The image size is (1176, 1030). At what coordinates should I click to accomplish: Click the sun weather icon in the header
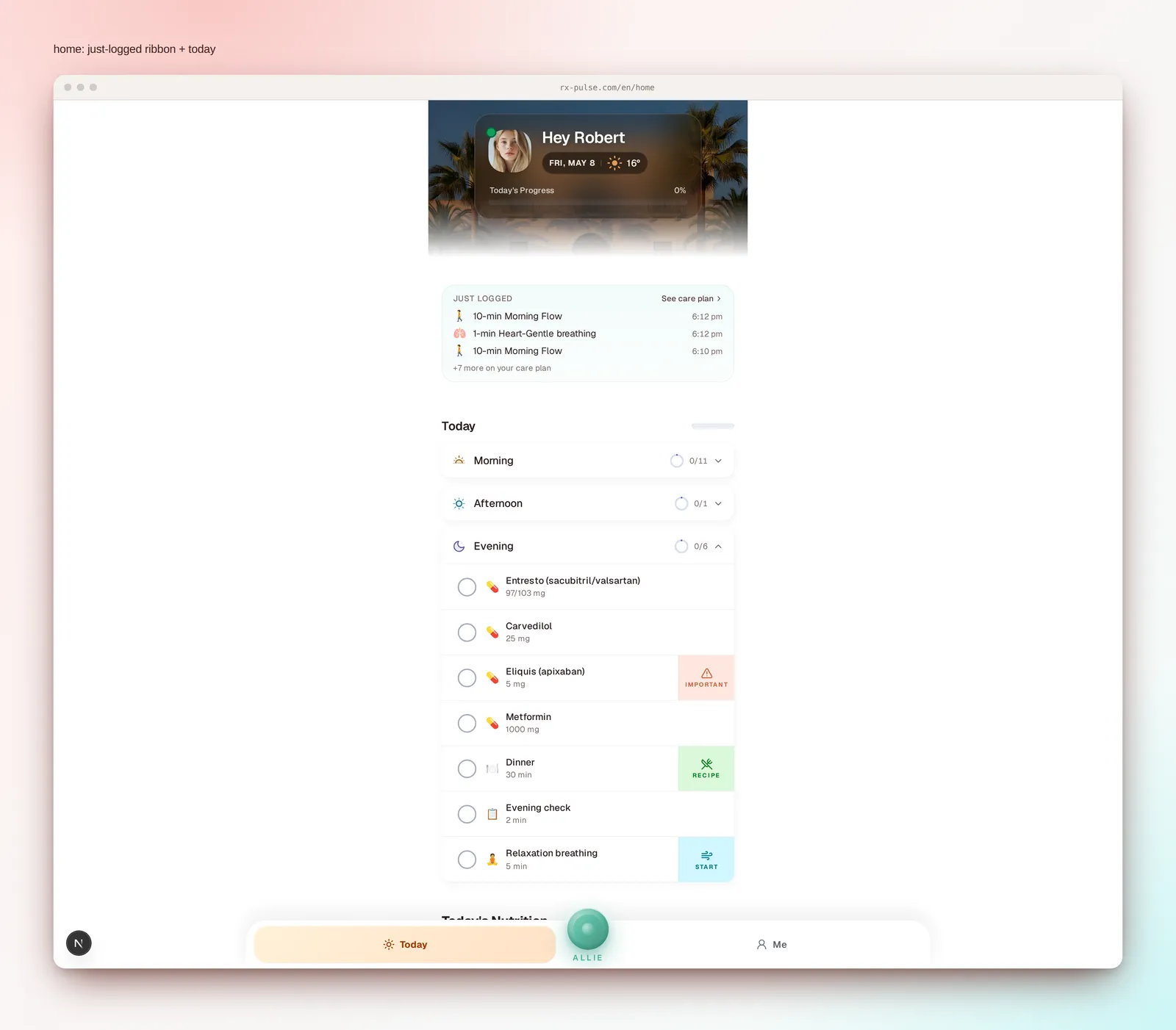[614, 163]
